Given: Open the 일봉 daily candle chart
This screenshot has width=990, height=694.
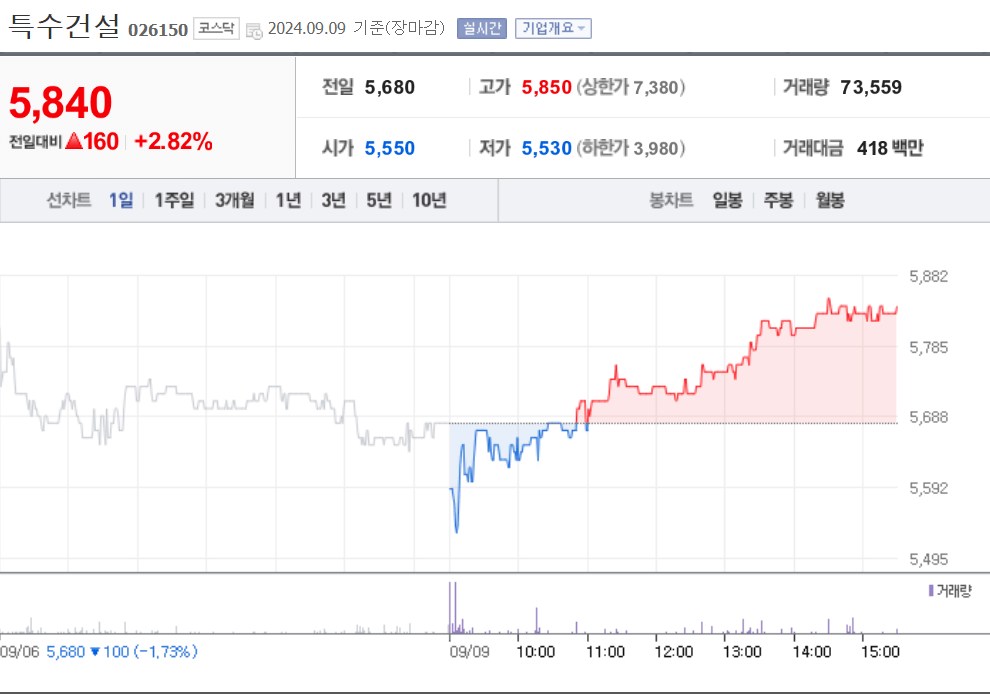Looking at the screenshot, I should point(727,200).
